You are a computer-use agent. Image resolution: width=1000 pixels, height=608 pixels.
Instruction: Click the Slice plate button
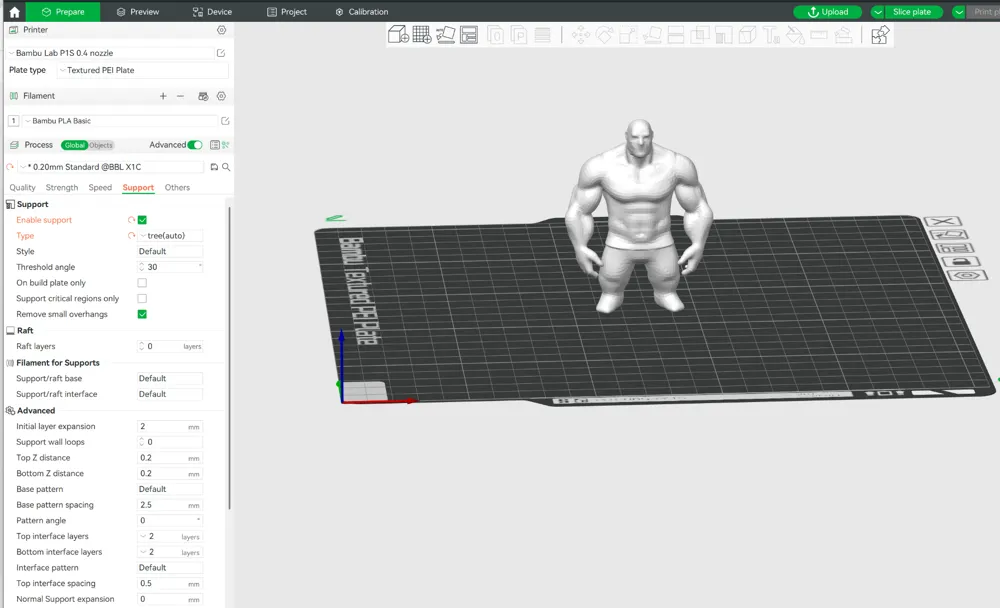tap(914, 12)
